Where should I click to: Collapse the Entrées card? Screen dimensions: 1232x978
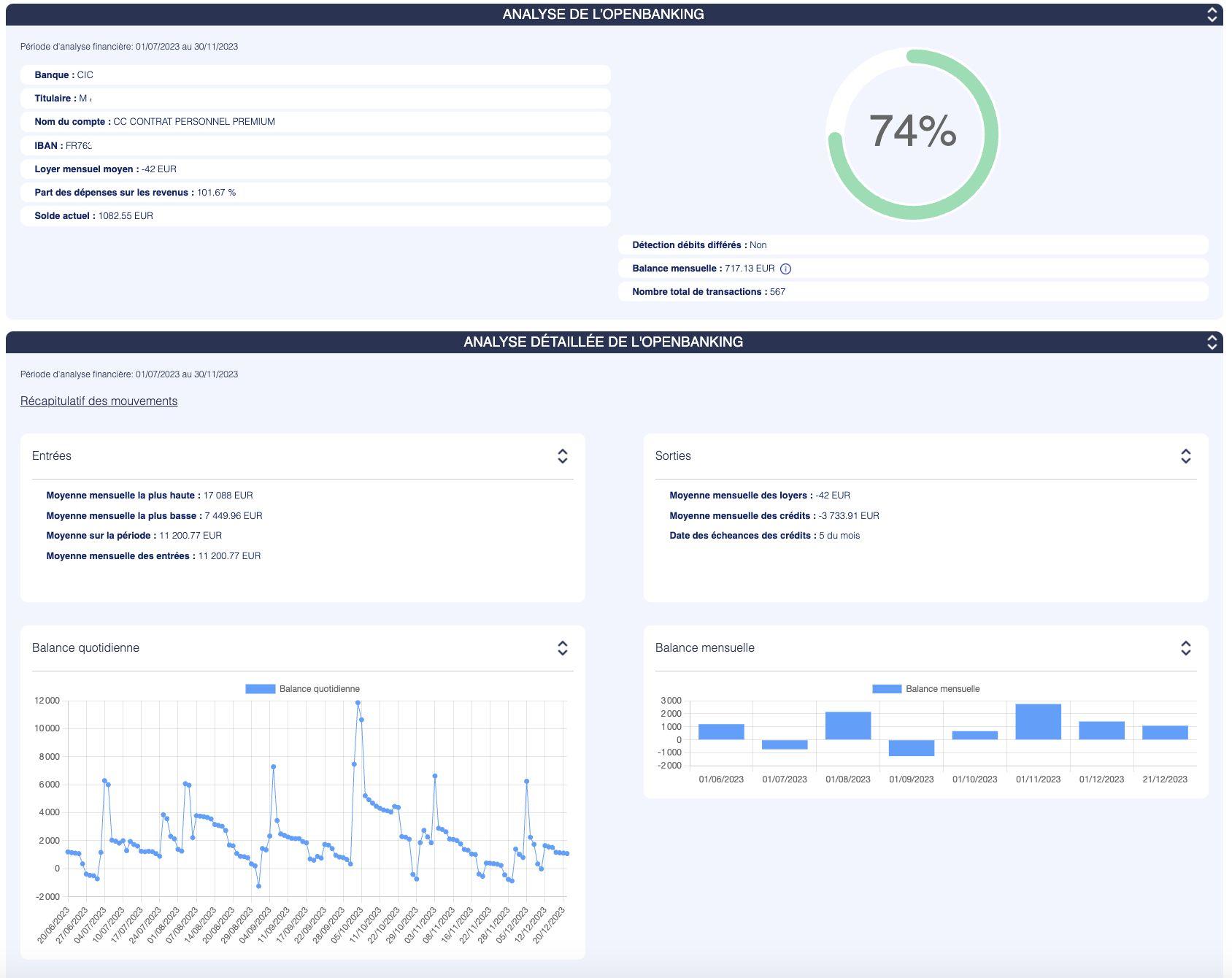pos(563,456)
